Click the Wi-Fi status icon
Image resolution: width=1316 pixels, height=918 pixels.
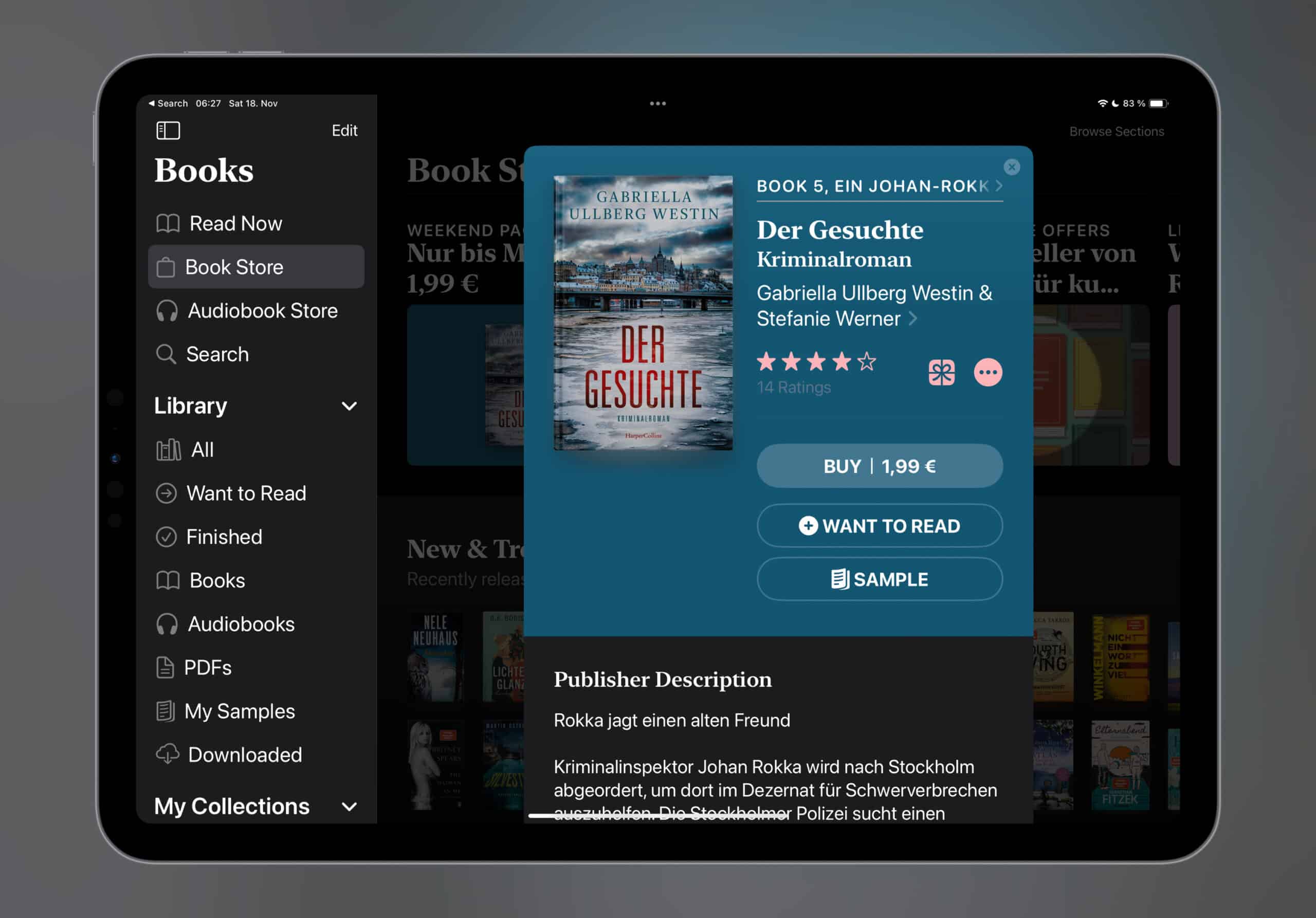(1102, 103)
